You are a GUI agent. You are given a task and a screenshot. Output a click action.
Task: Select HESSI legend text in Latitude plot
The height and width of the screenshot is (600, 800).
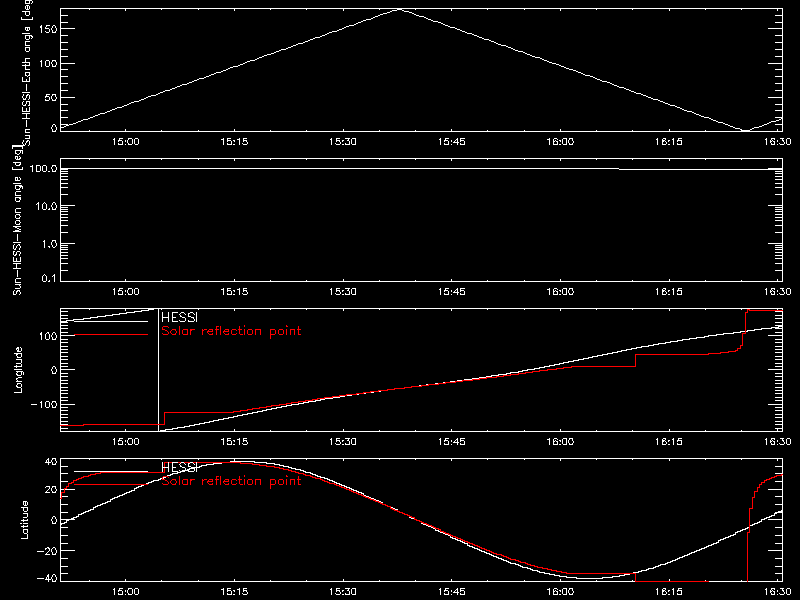pyautogui.click(x=179, y=467)
